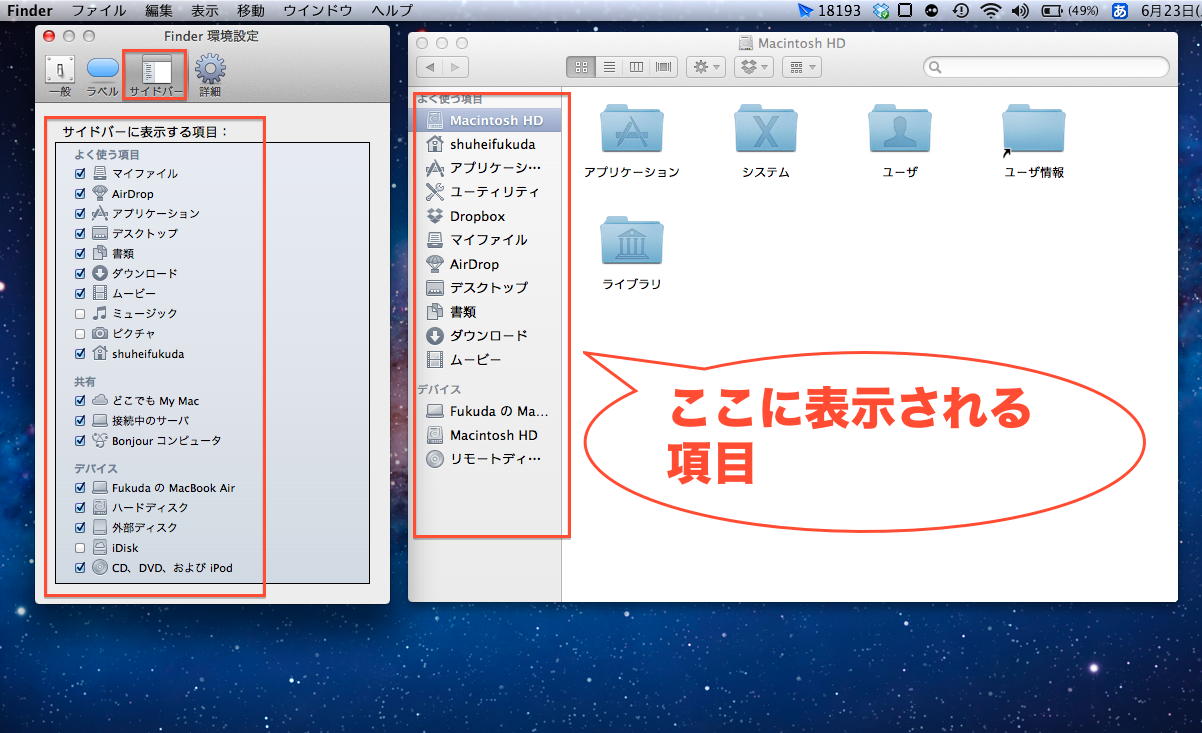The image size is (1202, 733).
Task: Toggle the Bonjour コンピュータ checkbox
Action: point(80,440)
